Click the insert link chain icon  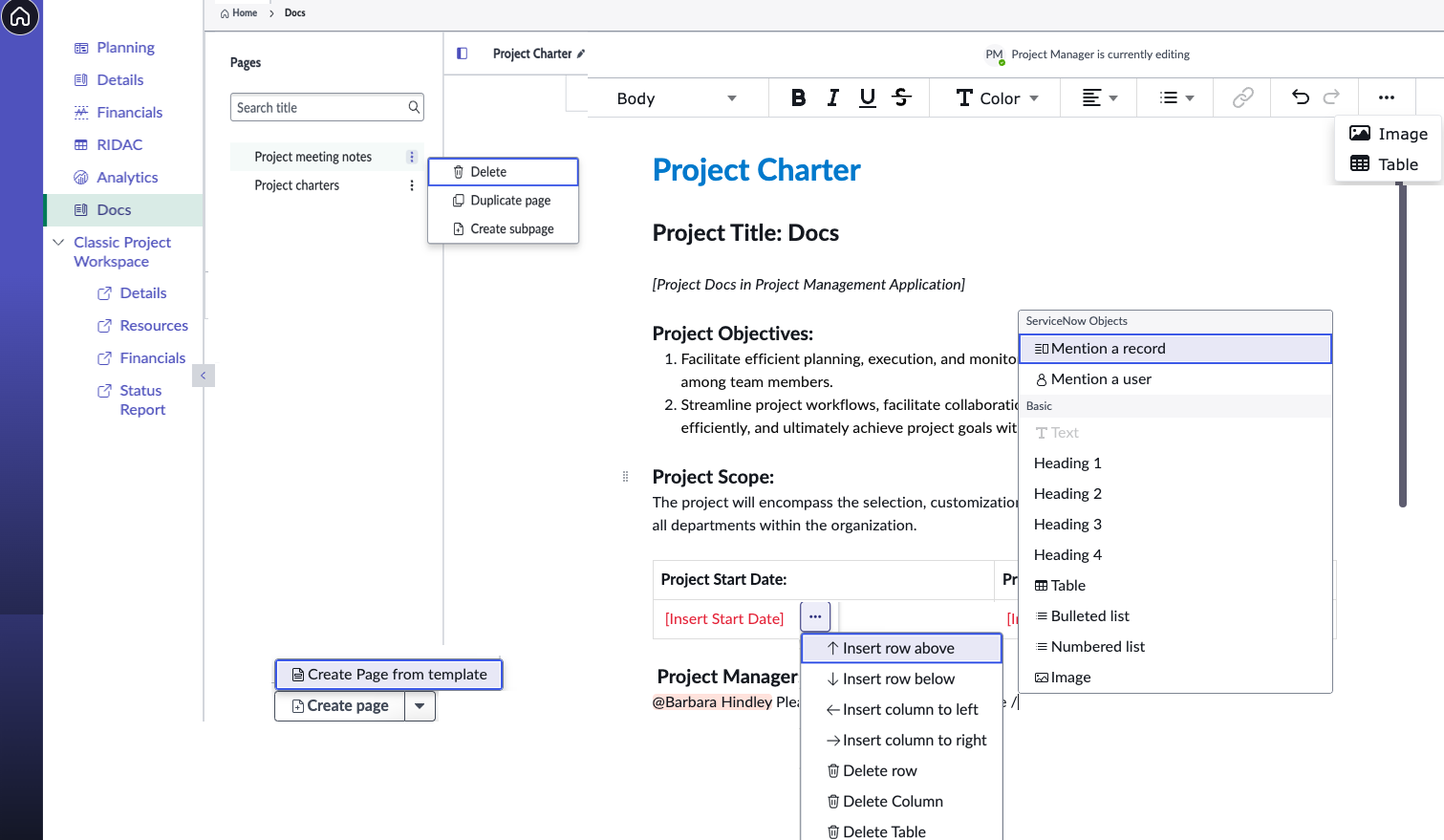click(x=1242, y=97)
